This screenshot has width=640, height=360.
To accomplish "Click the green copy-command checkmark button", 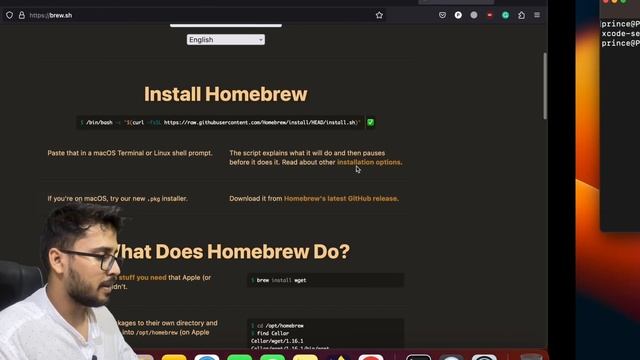I will click(x=370, y=122).
